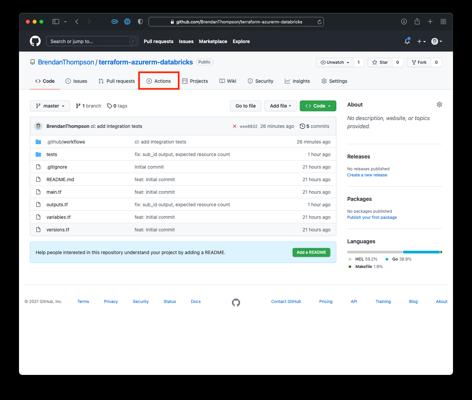Open the Unwatch dropdown

335,62
